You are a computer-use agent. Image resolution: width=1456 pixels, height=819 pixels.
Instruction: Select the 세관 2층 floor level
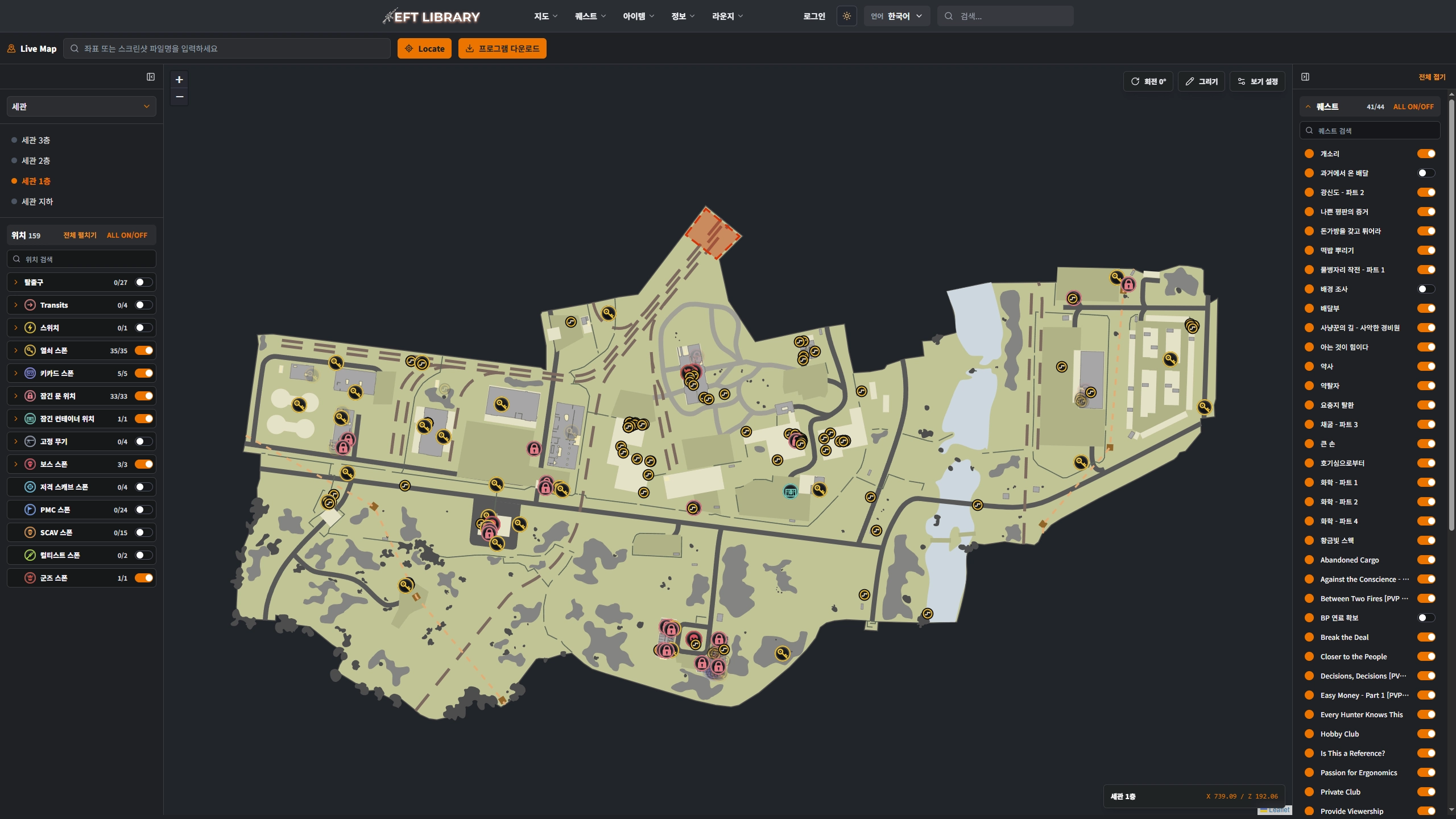(36, 160)
